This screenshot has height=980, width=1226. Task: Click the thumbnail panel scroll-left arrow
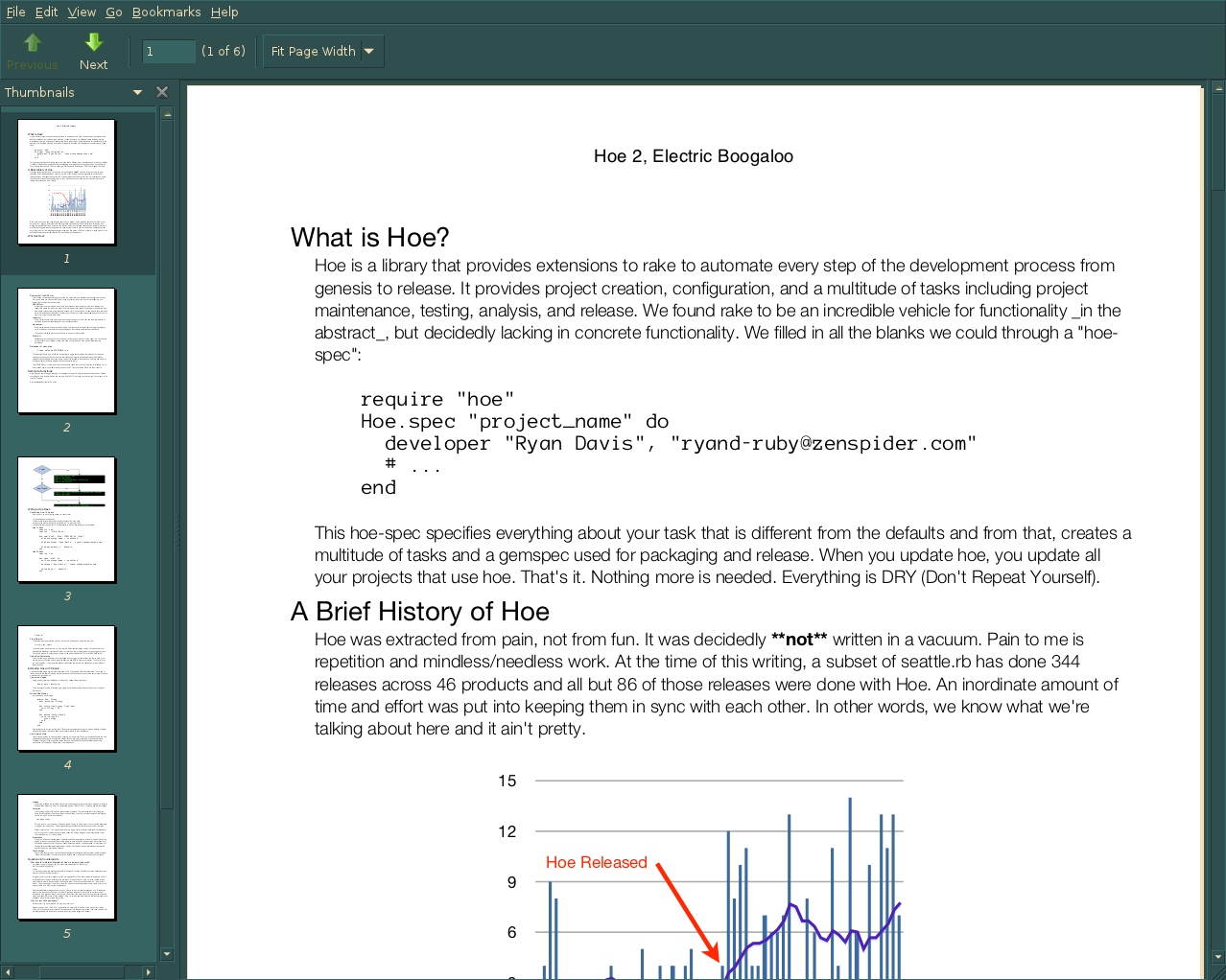[x=8, y=972]
